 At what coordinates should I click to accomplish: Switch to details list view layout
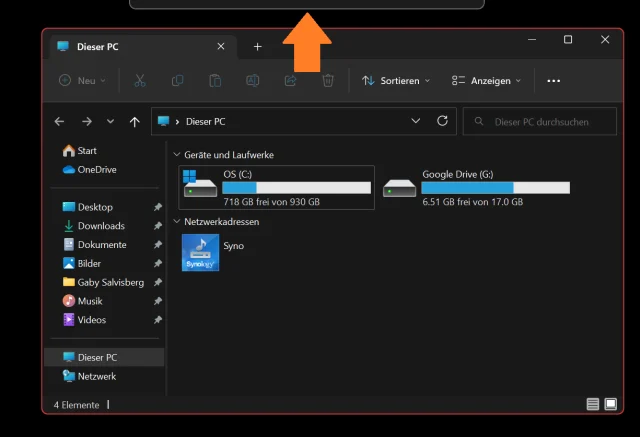[593, 405]
